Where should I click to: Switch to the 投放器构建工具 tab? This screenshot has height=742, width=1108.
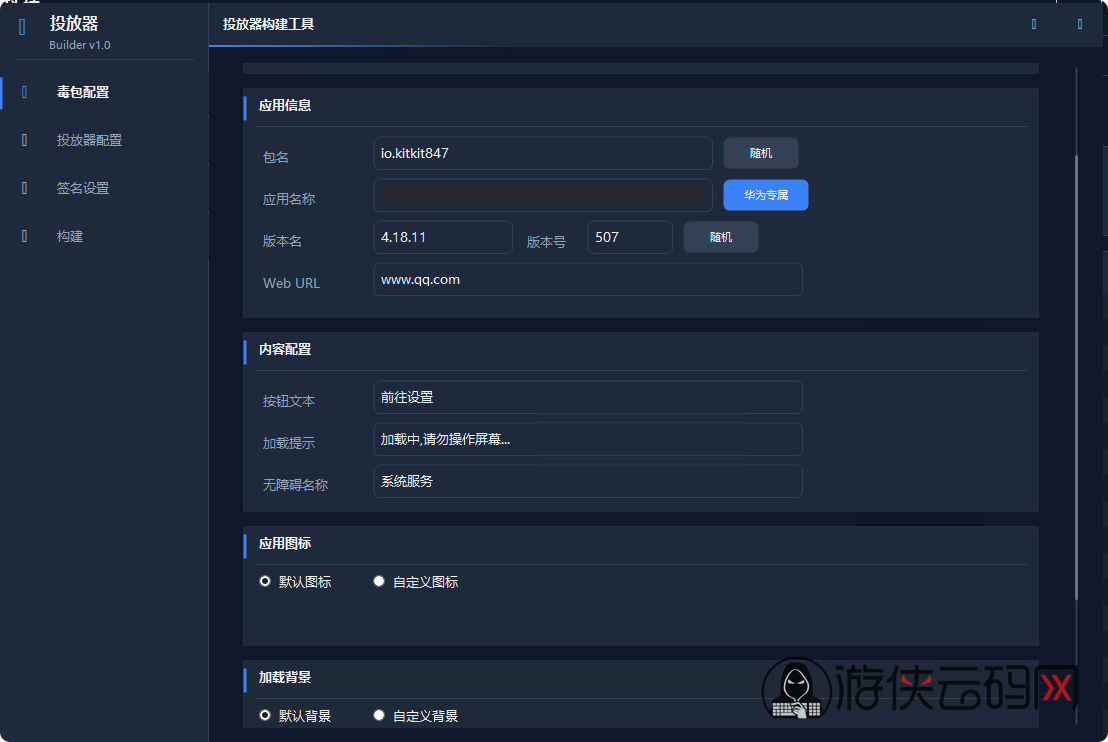[x=268, y=24]
